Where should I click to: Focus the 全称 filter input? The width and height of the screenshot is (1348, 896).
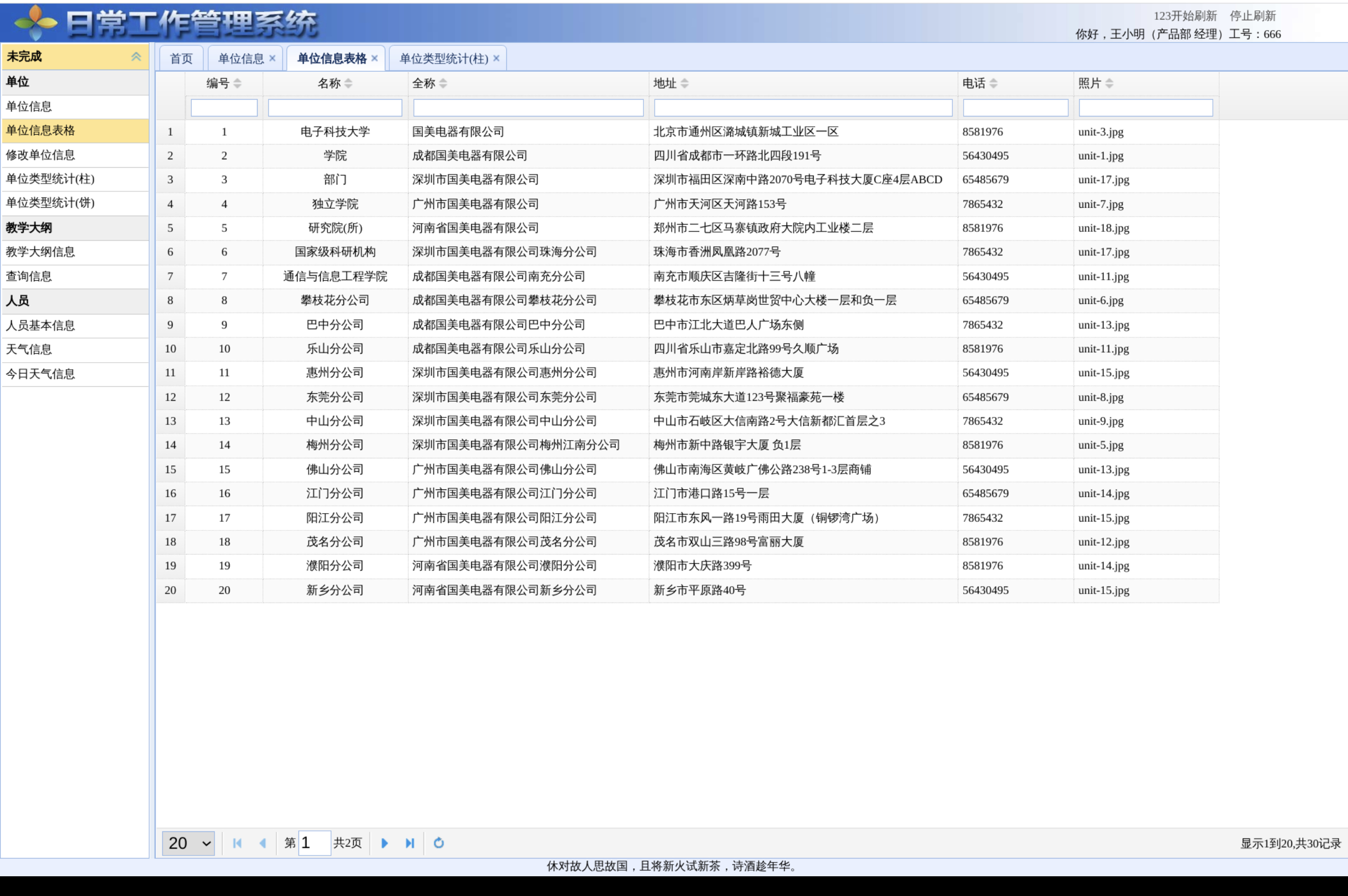528,108
